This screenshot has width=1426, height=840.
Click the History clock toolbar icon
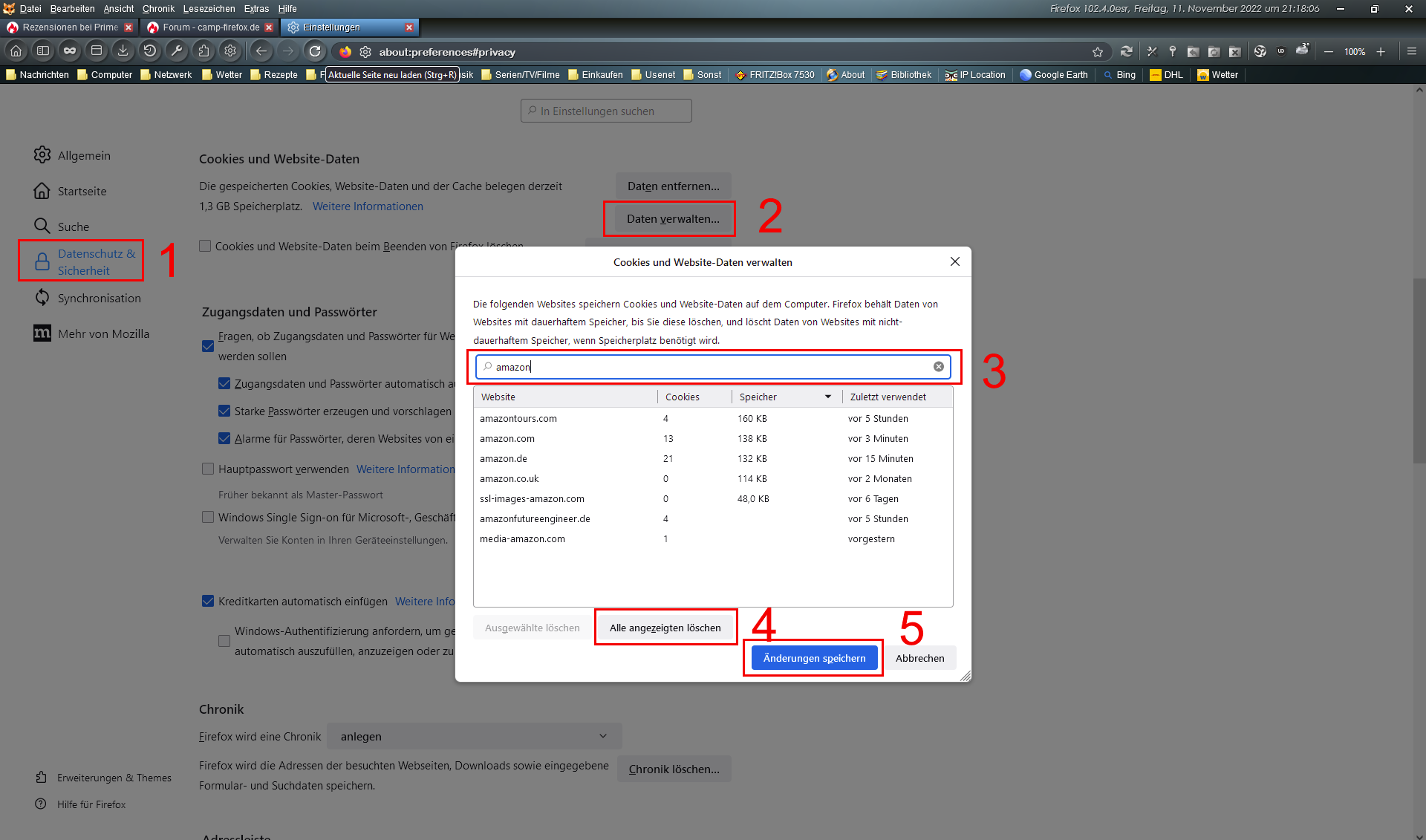click(149, 51)
